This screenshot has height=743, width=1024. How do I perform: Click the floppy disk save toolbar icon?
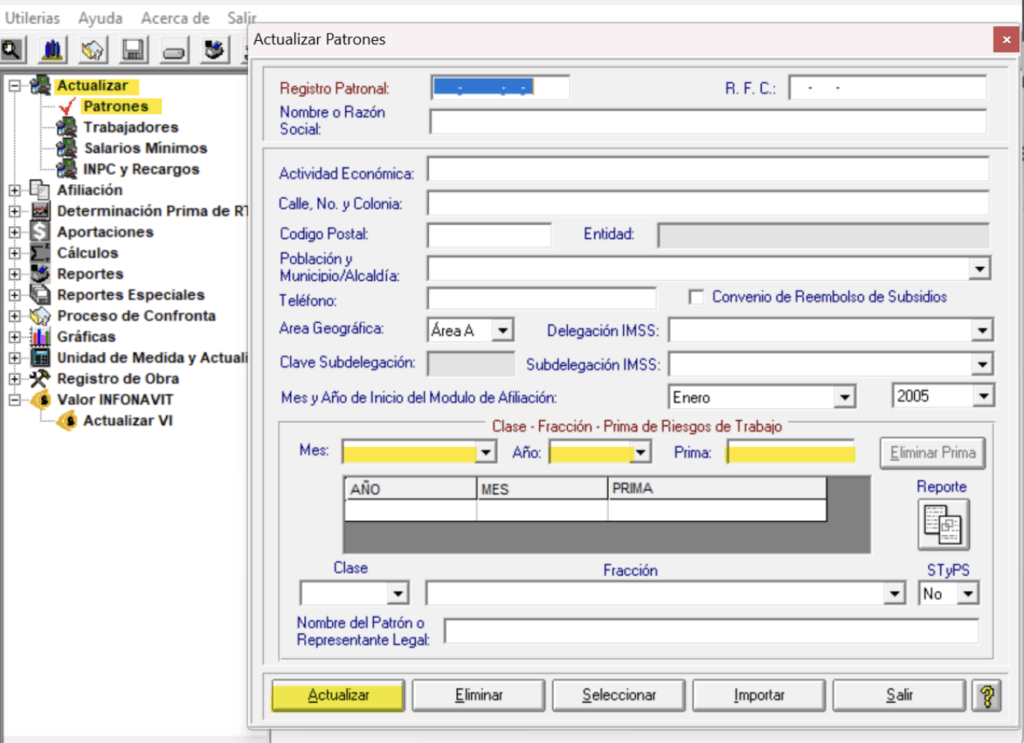tap(133, 50)
